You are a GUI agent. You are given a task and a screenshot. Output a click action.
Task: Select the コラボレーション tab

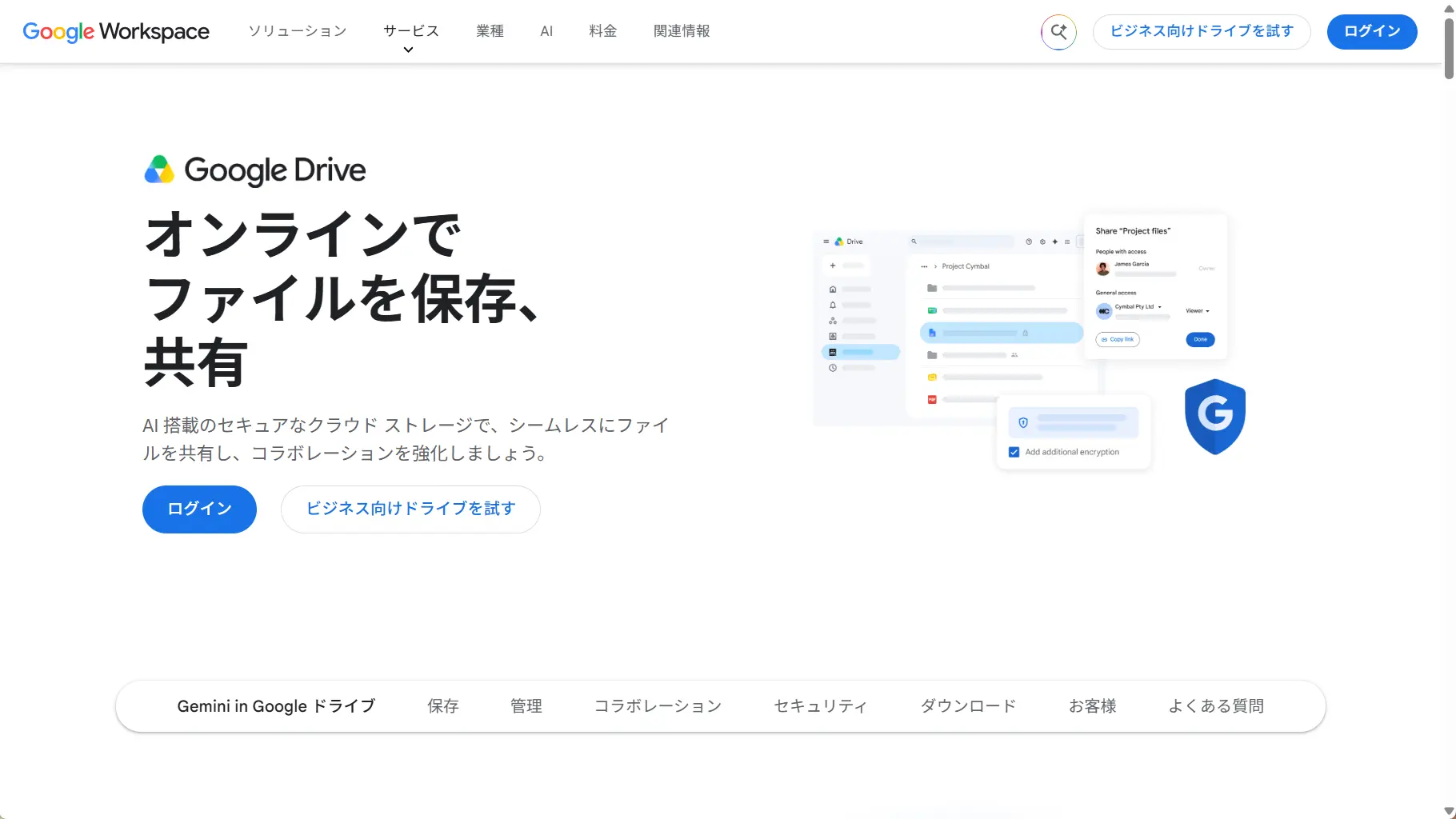coord(658,706)
